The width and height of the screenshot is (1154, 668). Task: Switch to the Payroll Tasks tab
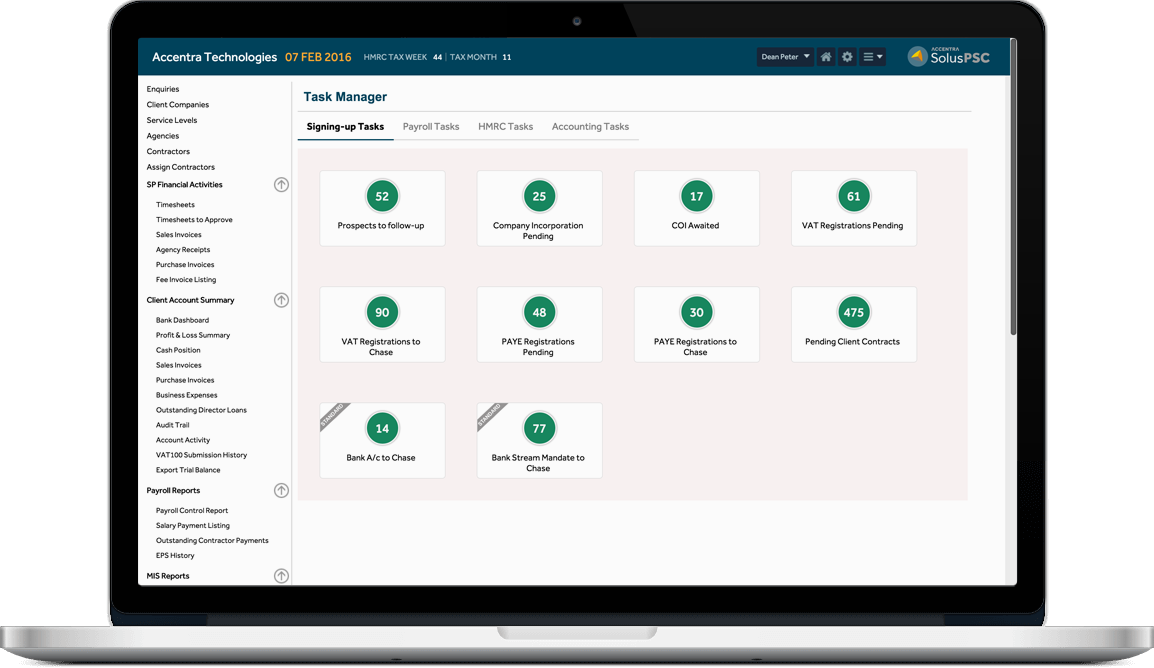tap(431, 127)
